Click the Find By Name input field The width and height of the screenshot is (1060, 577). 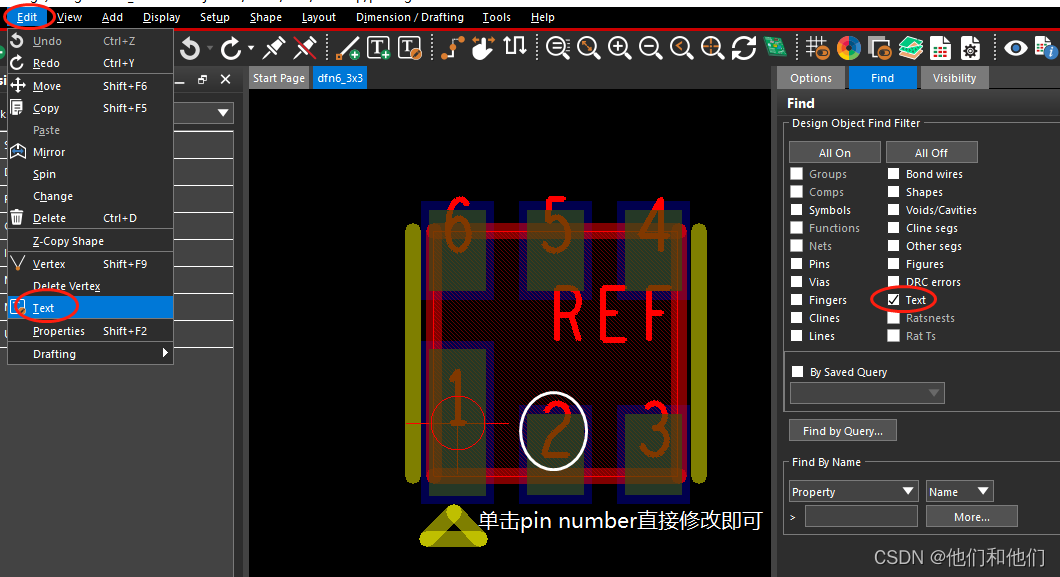coord(861,516)
